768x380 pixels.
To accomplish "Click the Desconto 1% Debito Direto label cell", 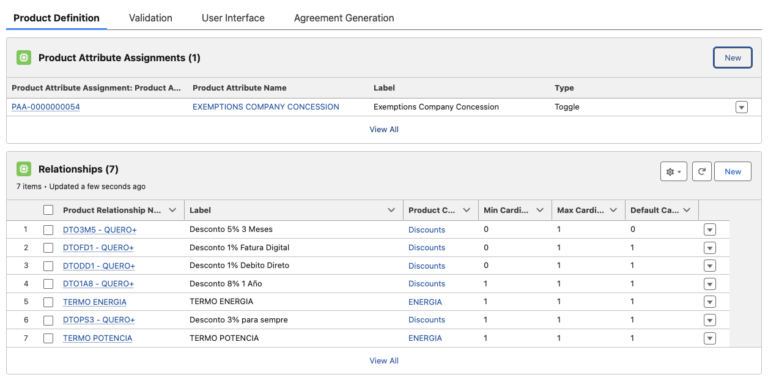I will click(x=240, y=266).
